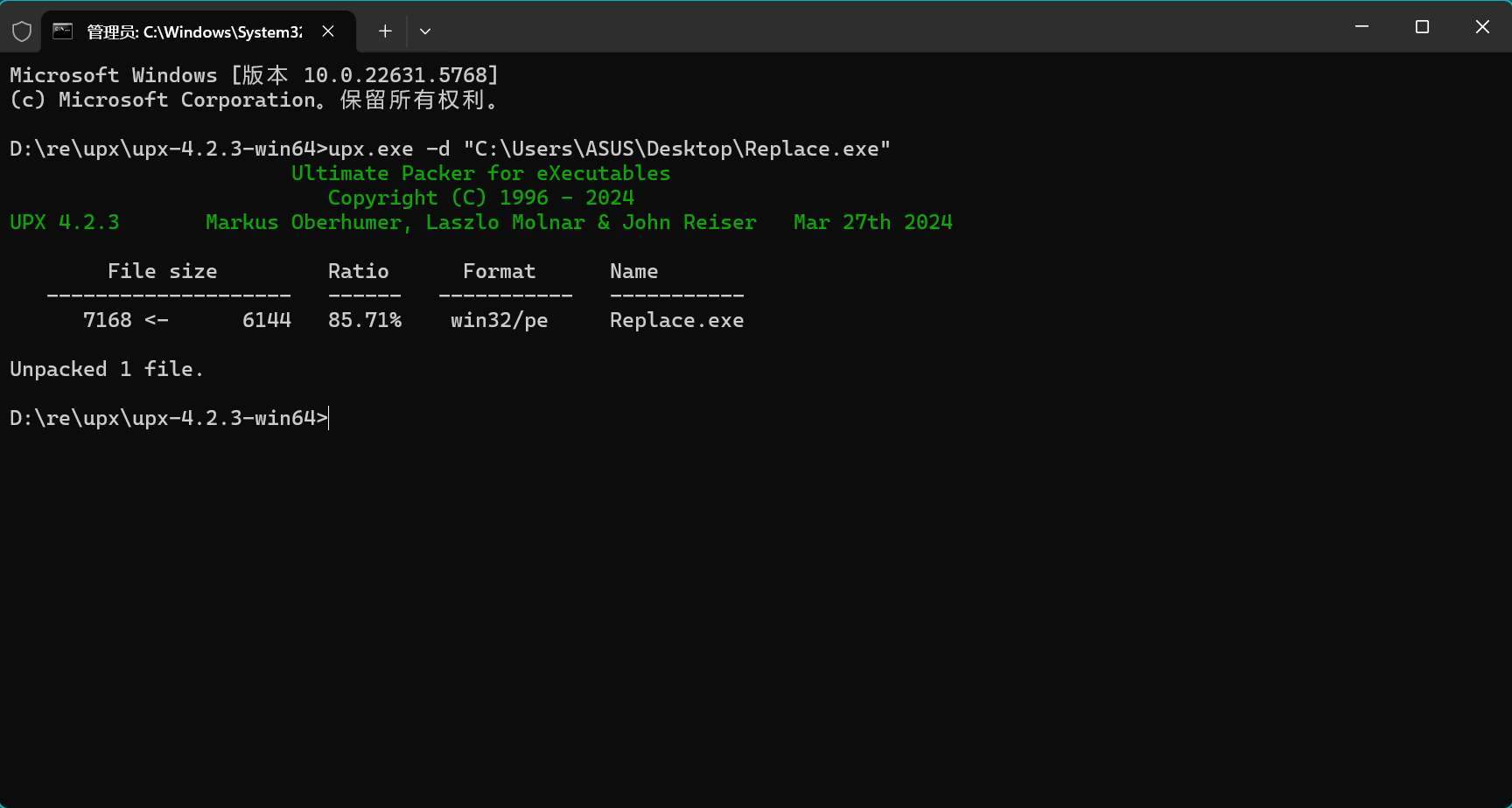Minimize the terminal window

1361,27
